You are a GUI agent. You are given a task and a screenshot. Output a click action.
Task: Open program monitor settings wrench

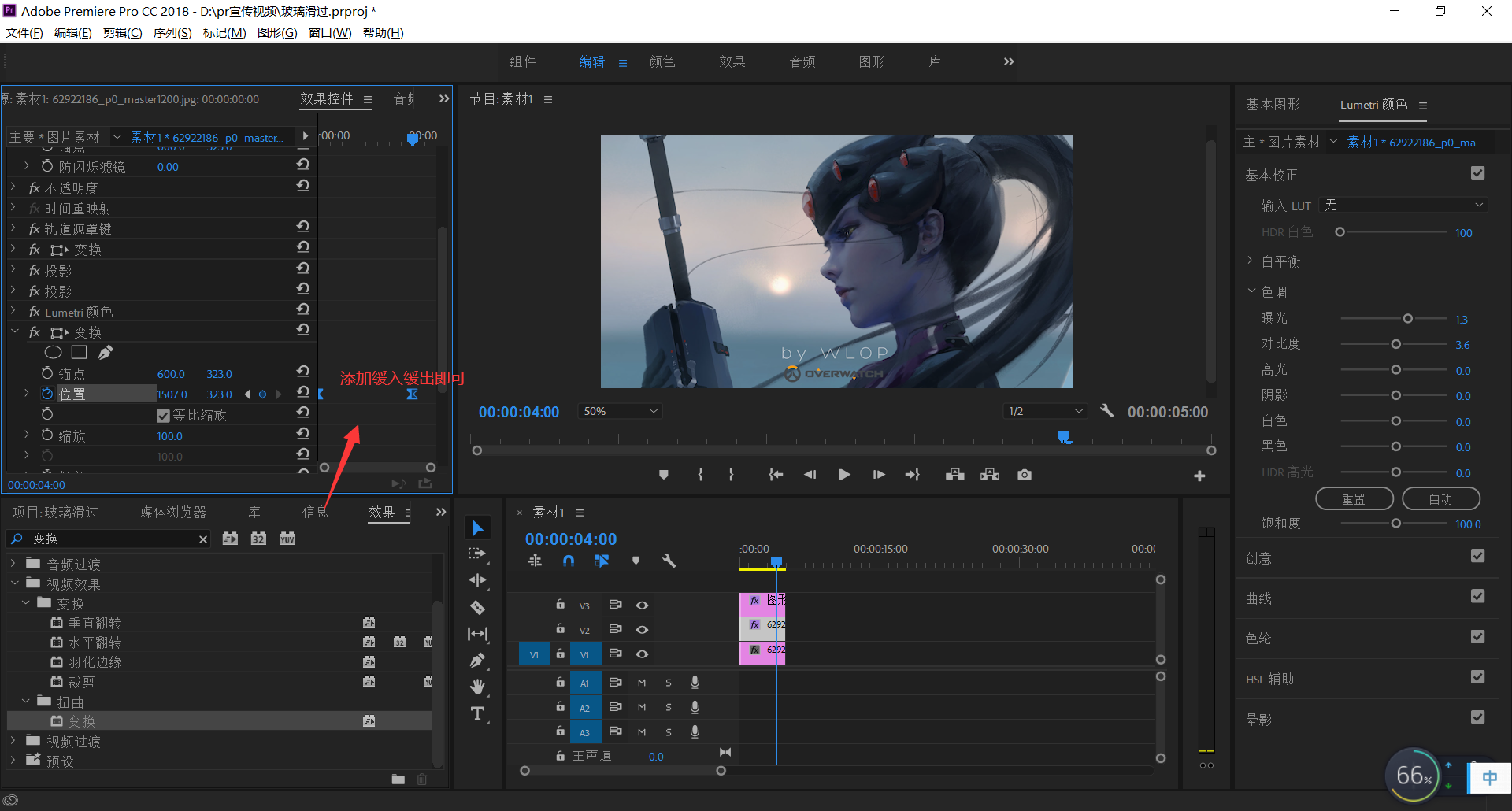(x=1106, y=410)
